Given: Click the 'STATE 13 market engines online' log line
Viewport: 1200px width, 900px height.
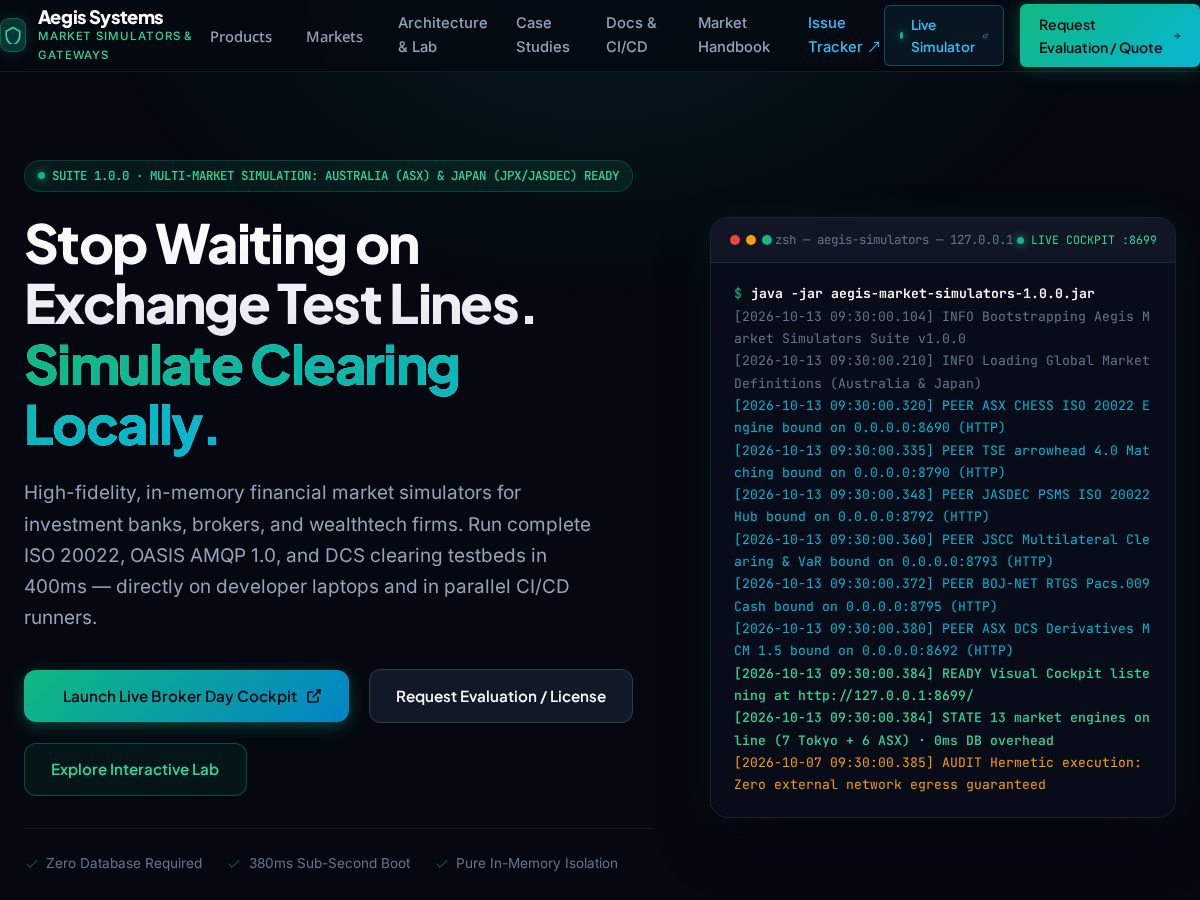Looking at the screenshot, I should pos(942,729).
